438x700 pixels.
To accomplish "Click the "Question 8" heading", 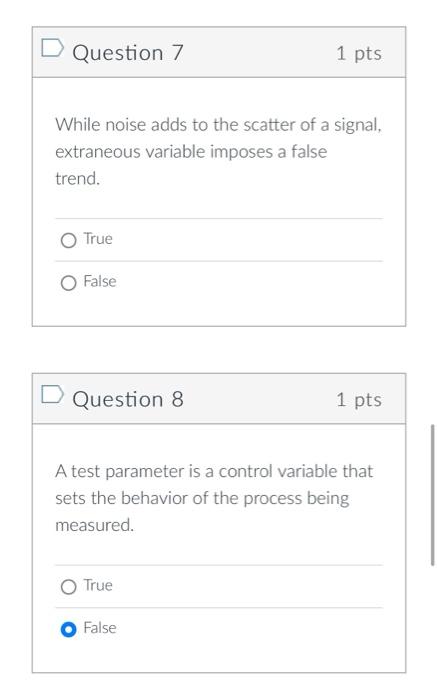I will (128, 399).
